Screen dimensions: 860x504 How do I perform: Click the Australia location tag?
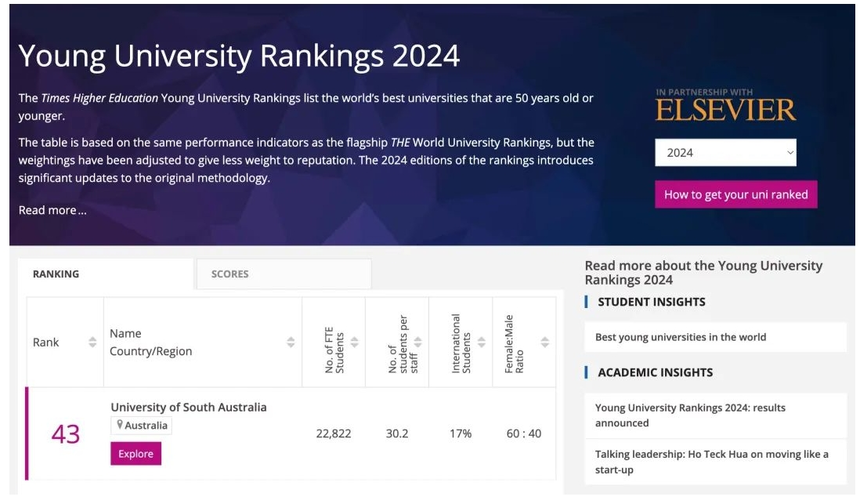141,426
